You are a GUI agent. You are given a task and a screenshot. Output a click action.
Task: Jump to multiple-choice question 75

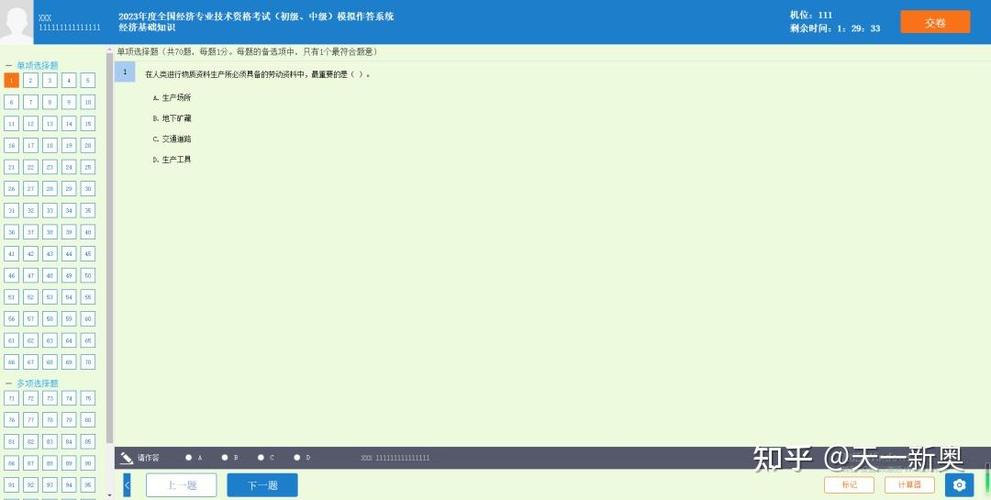point(88,398)
